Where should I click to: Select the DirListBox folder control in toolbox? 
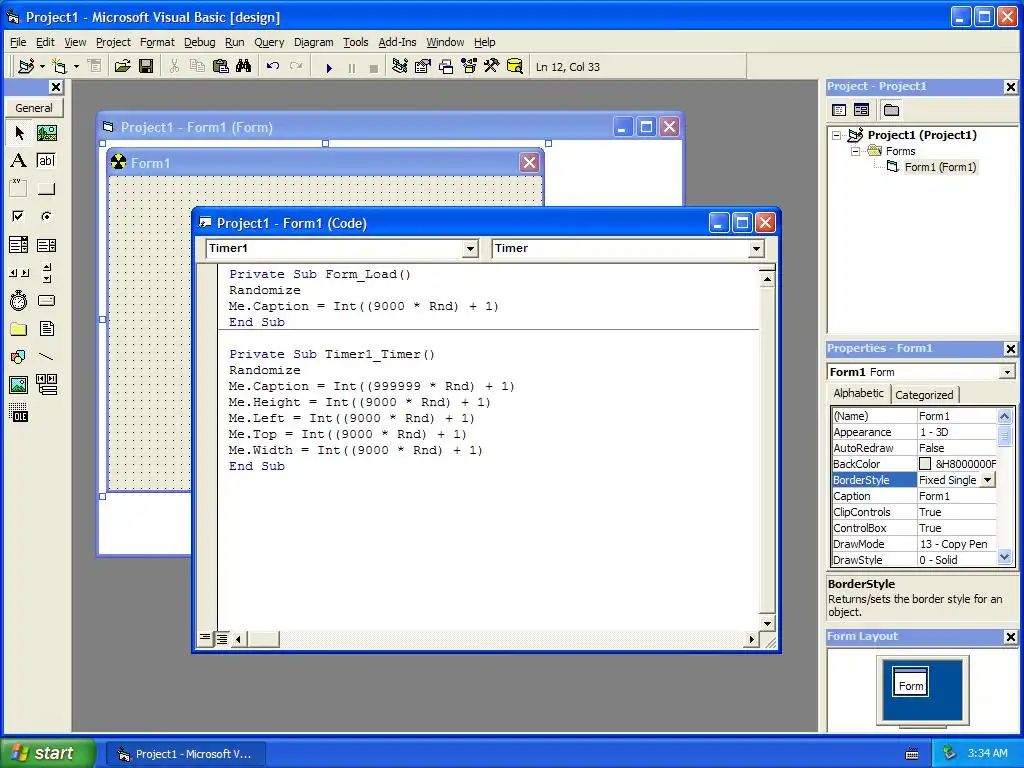[x=19, y=328]
